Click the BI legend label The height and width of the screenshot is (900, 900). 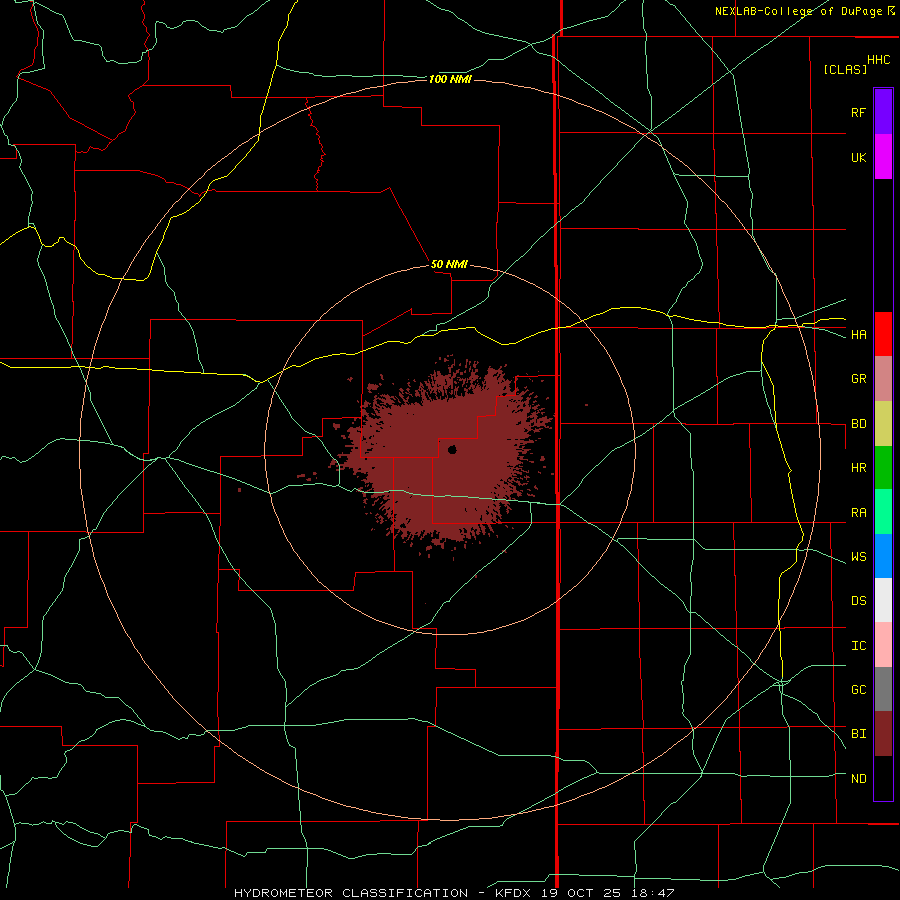858,734
